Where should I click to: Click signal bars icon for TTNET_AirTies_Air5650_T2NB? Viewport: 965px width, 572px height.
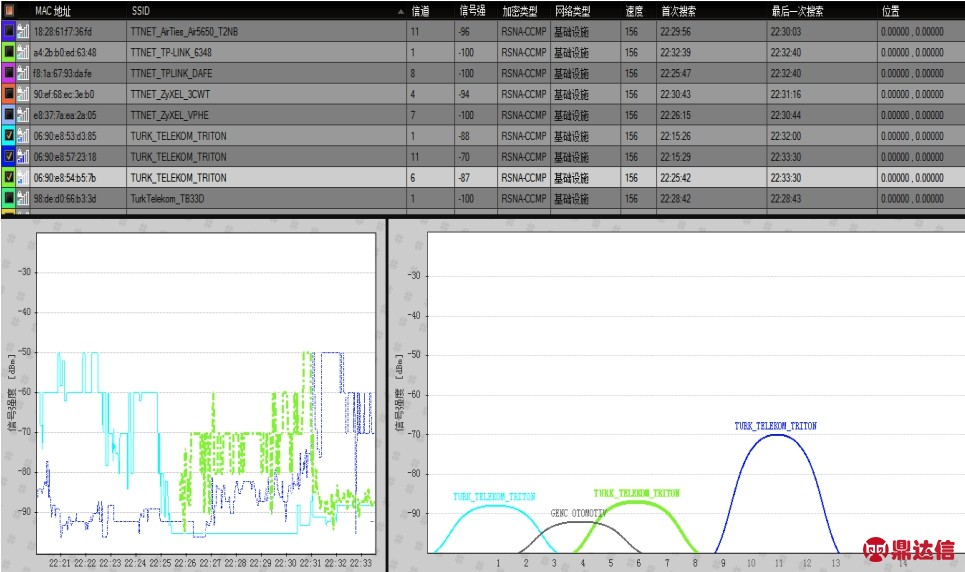click(23, 31)
